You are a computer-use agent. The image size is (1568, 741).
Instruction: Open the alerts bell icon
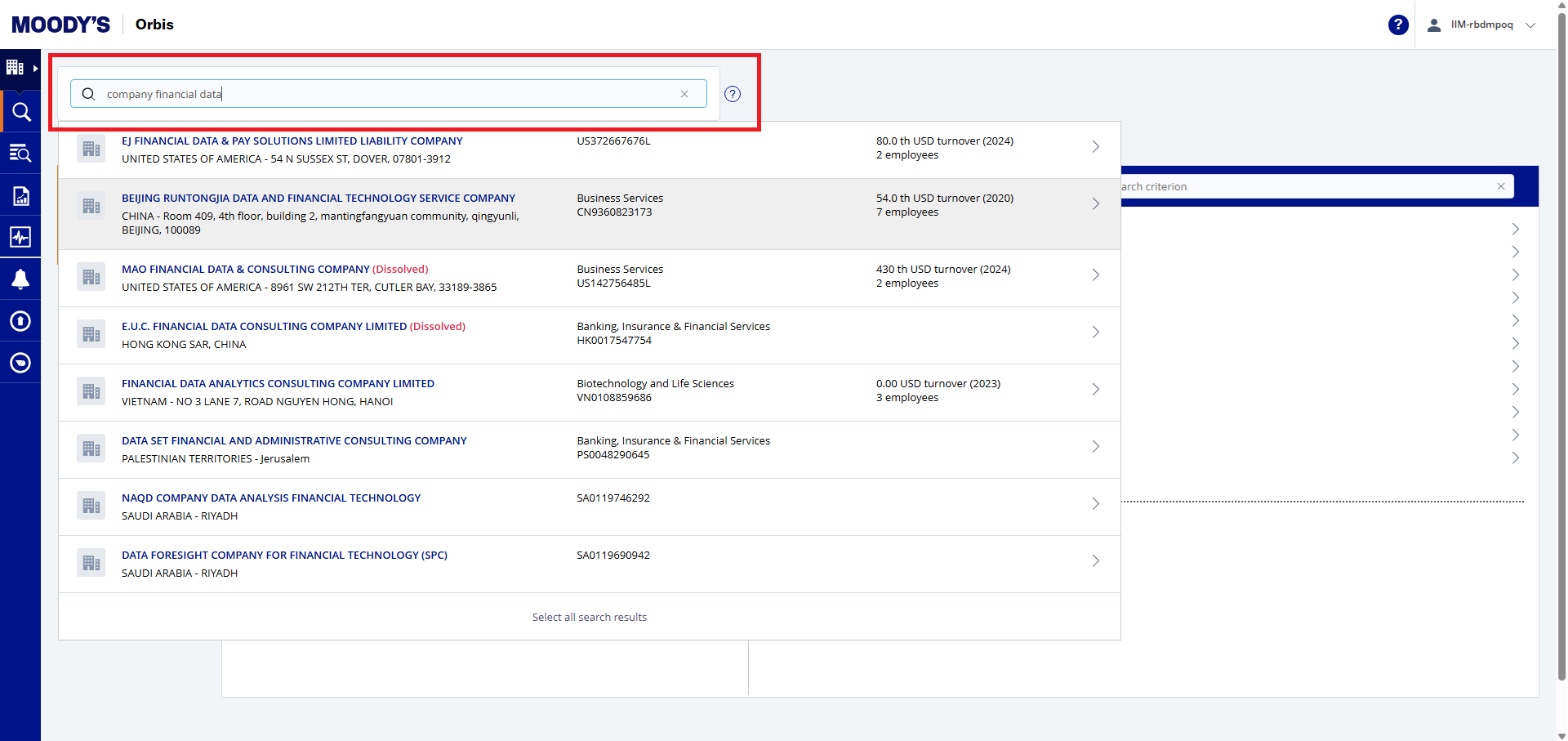click(20, 279)
